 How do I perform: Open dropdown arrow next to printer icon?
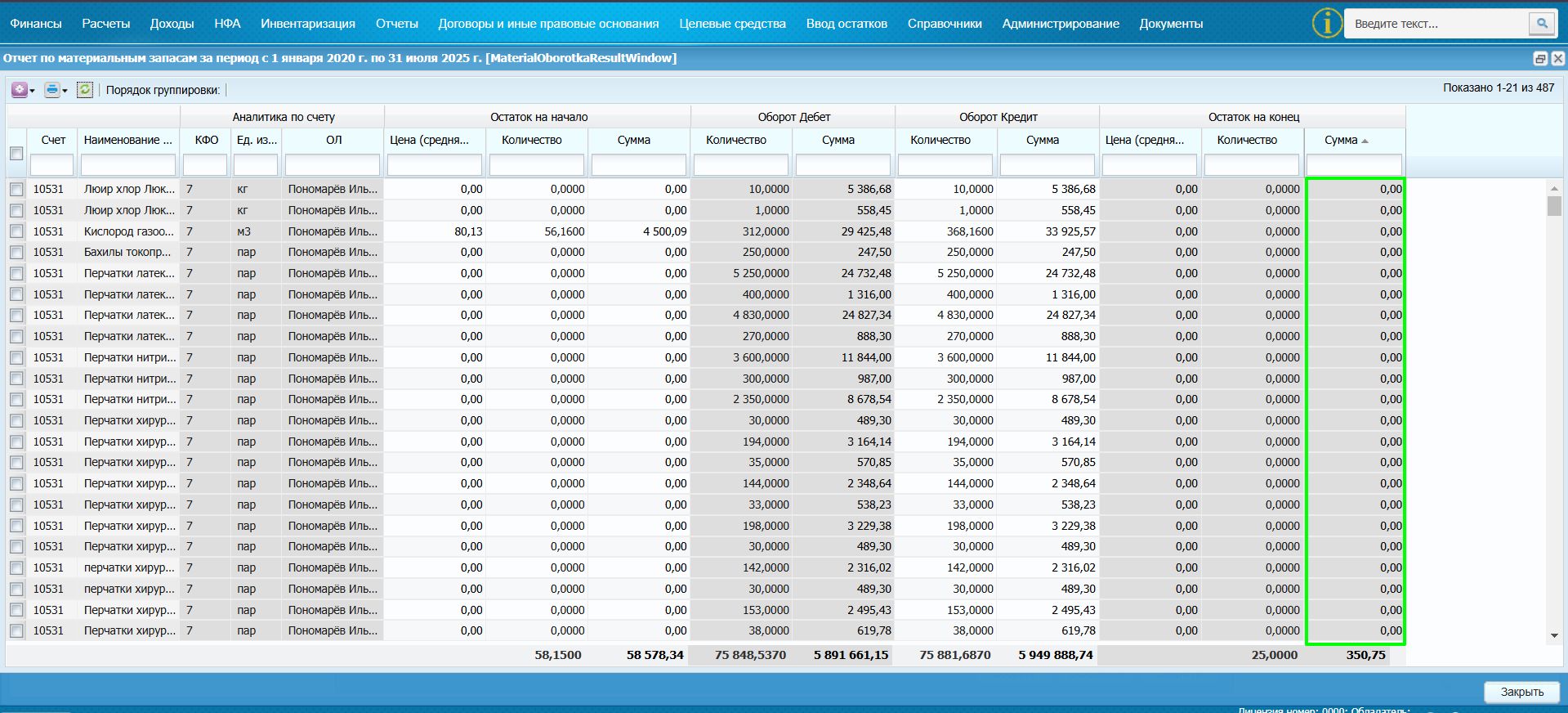click(x=65, y=91)
